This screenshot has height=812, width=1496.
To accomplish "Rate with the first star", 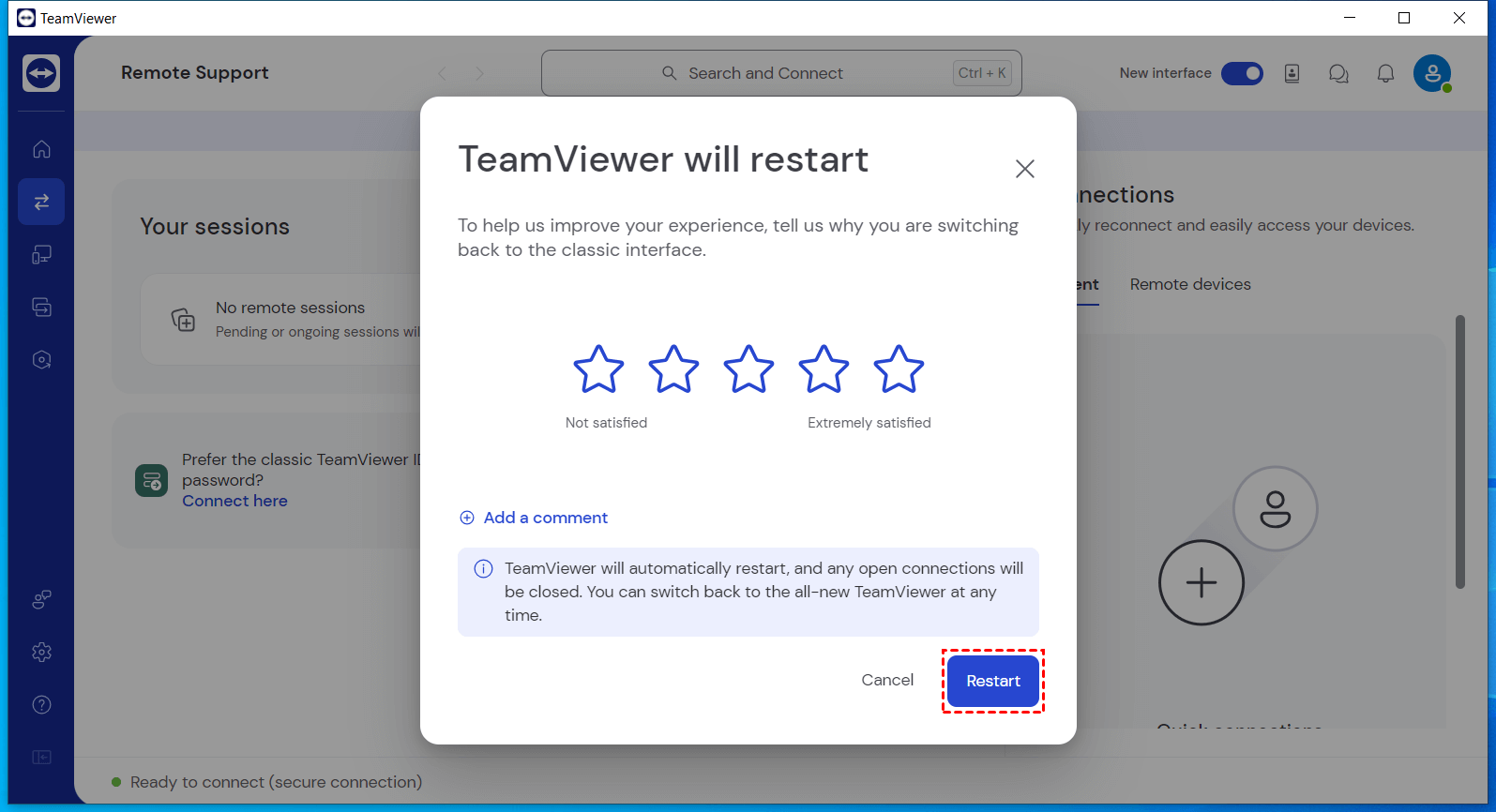I will 598,369.
